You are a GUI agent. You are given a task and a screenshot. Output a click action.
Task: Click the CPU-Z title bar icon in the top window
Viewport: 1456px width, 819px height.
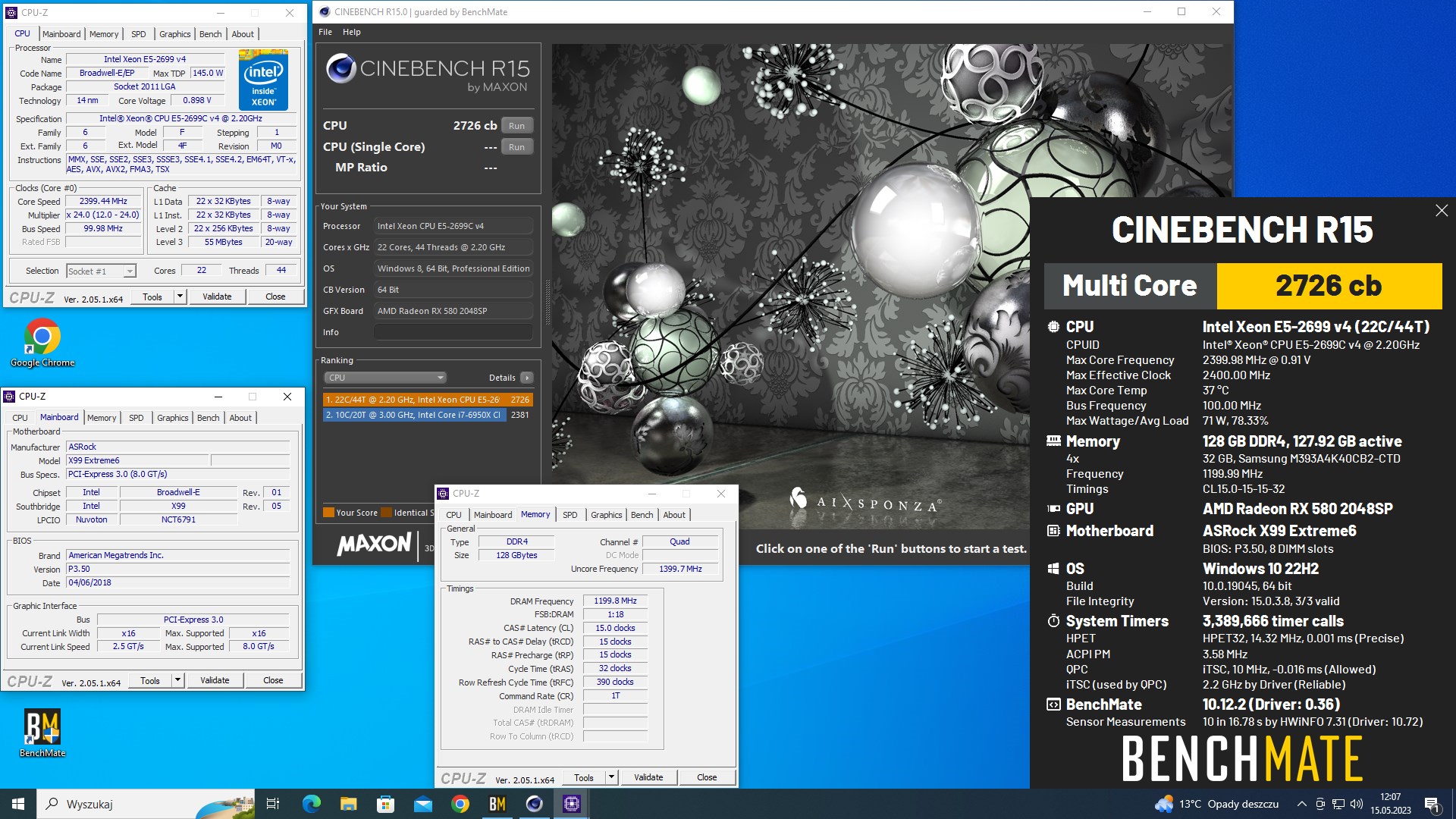tap(11, 12)
